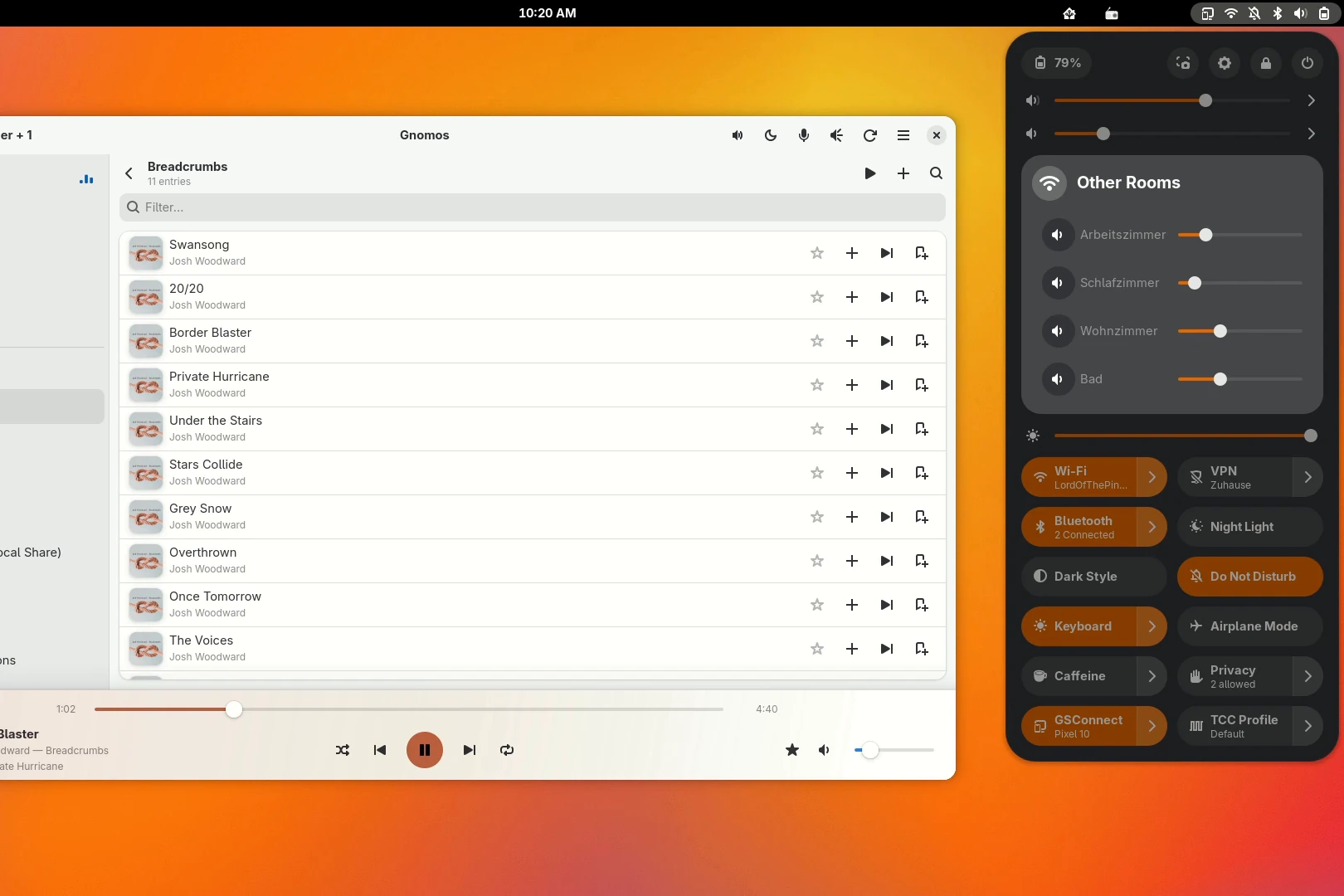Click the song progress seek bar

(409, 709)
